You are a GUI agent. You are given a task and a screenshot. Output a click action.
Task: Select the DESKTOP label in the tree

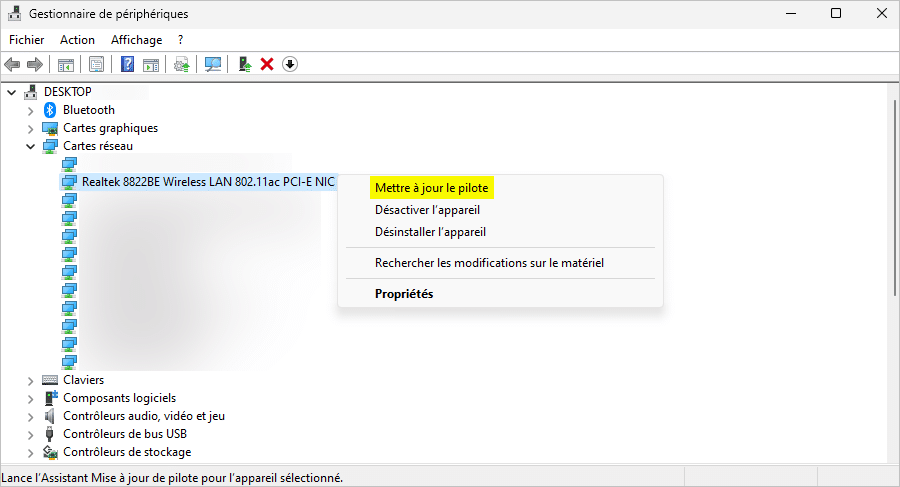point(68,92)
